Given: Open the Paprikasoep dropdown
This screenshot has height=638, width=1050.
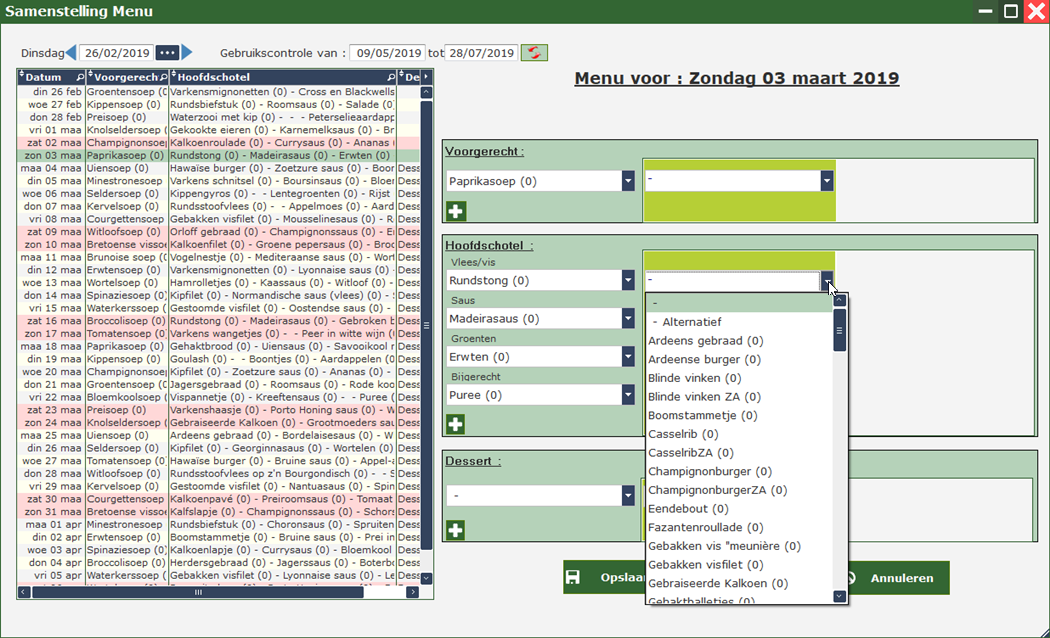Looking at the screenshot, I should [628, 181].
